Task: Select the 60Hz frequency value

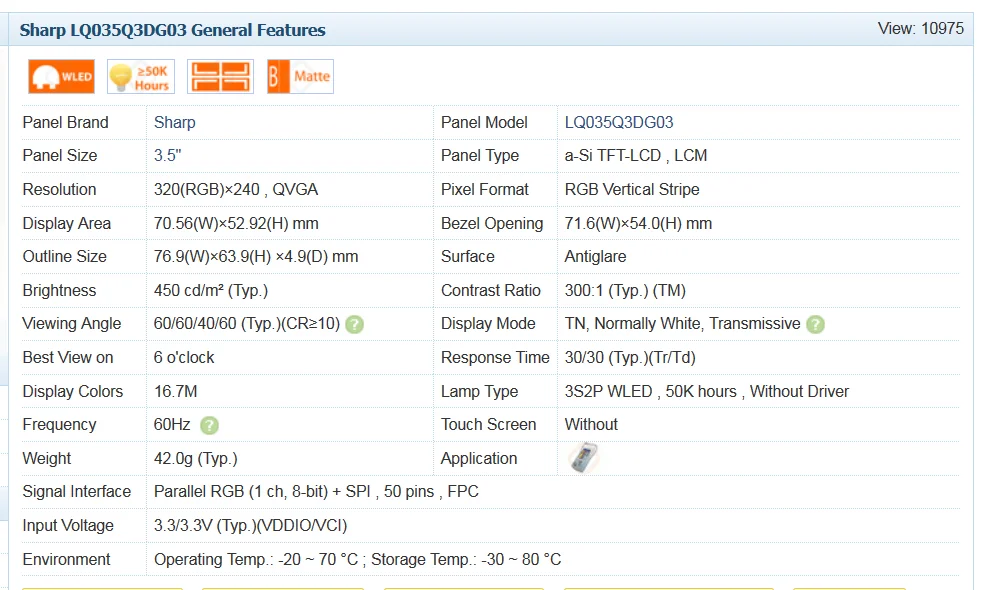Action: (x=172, y=424)
